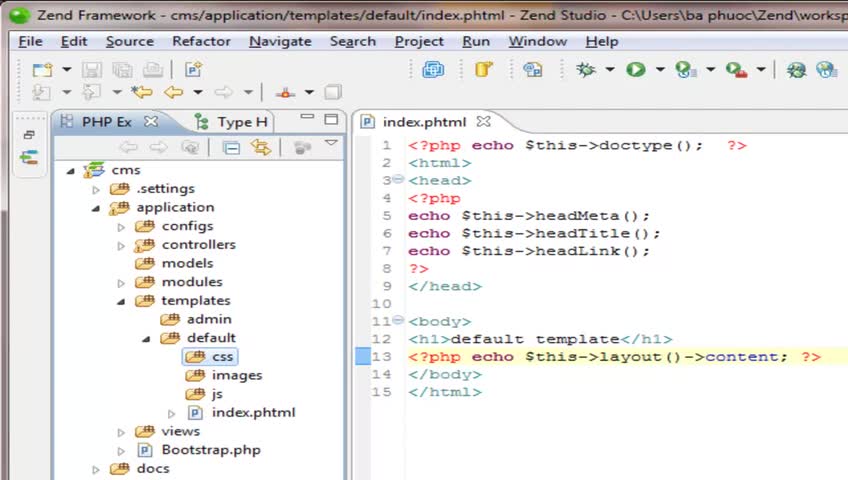Viewport: 848px width, 480px height.
Task: Open the Run dropdown arrow
Action: click(660, 69)
